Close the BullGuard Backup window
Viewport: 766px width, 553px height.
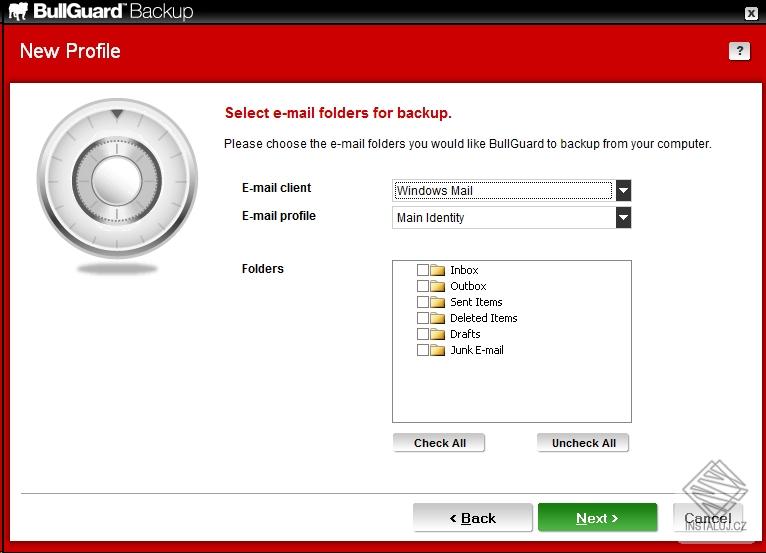click(751, 13)
